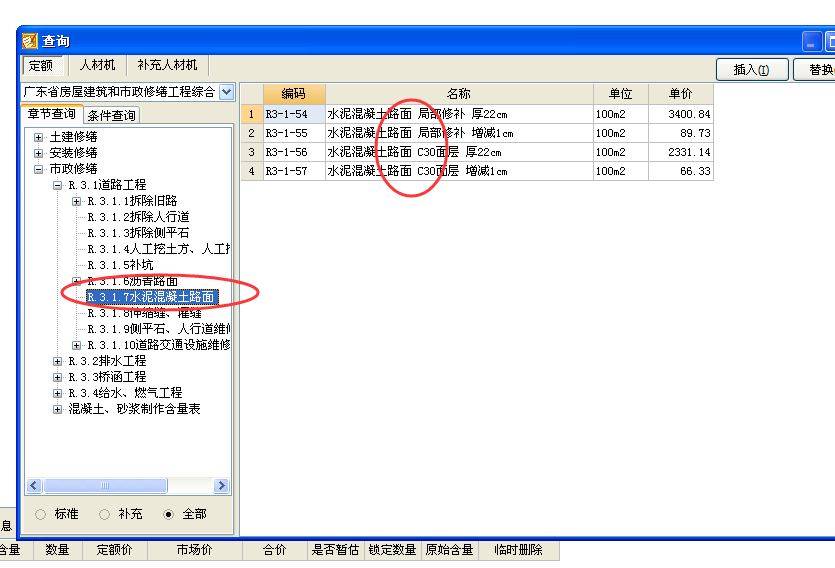835x568 pixels.
Task: Select R.3.1.2拆除人行道 tree item
Action: point(138,217)
